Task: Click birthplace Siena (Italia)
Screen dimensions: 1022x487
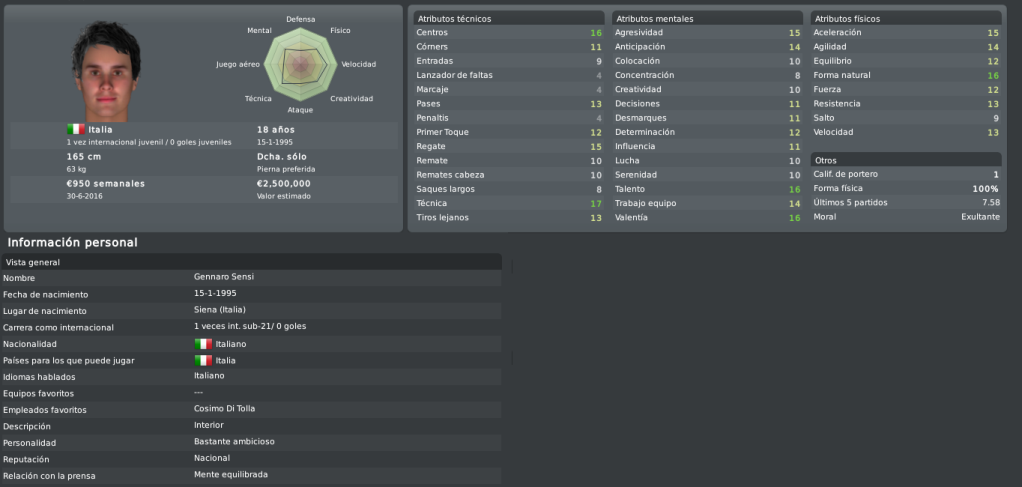Action: [220, 310]
